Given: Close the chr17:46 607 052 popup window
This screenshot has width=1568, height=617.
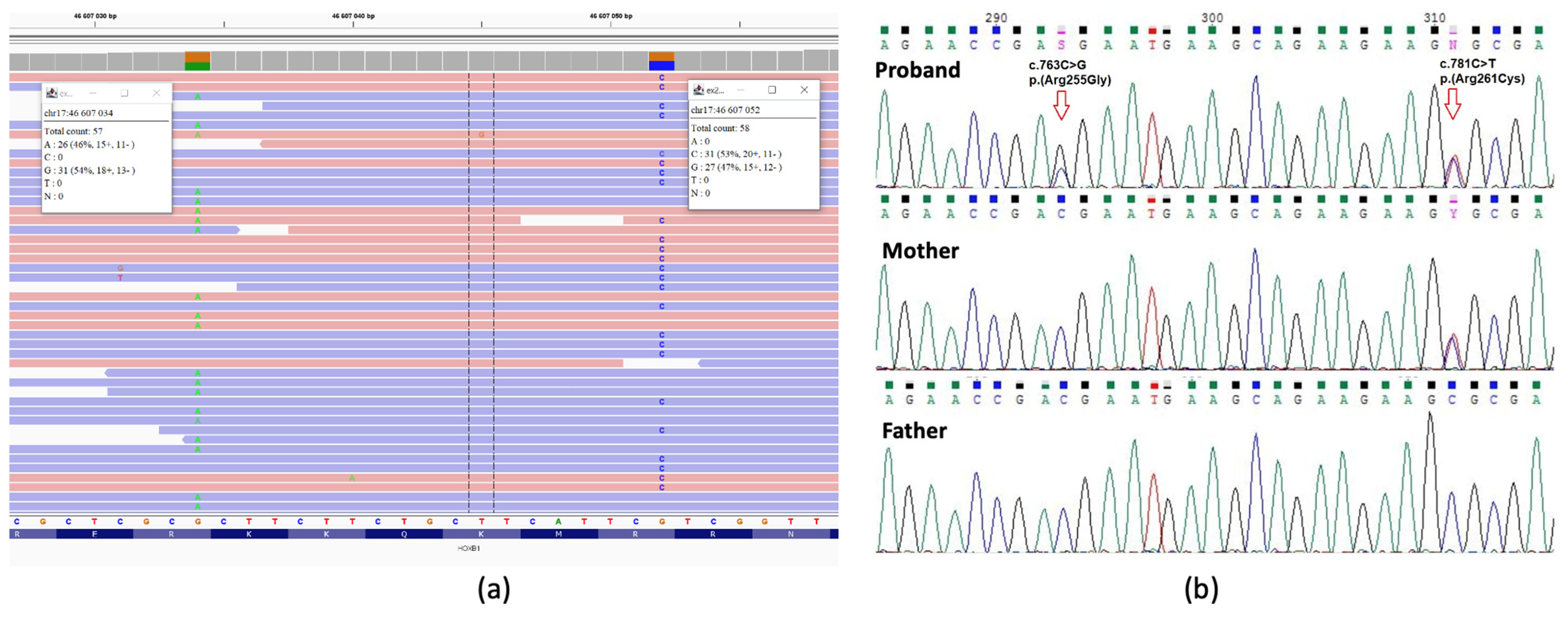Looking at the screenshot, I should (804, 90).
